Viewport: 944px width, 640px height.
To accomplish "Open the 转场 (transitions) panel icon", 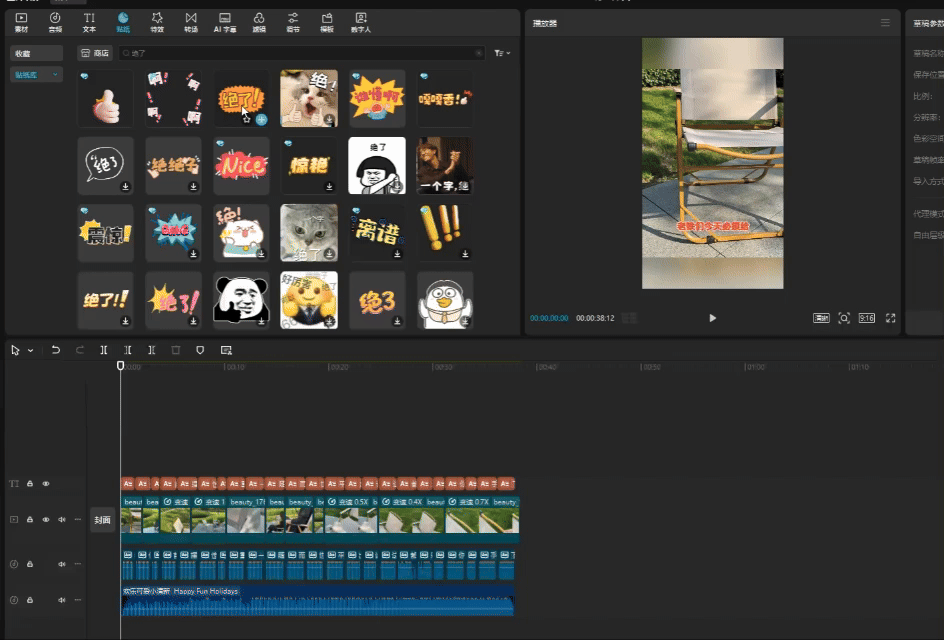I will point(191,22).
